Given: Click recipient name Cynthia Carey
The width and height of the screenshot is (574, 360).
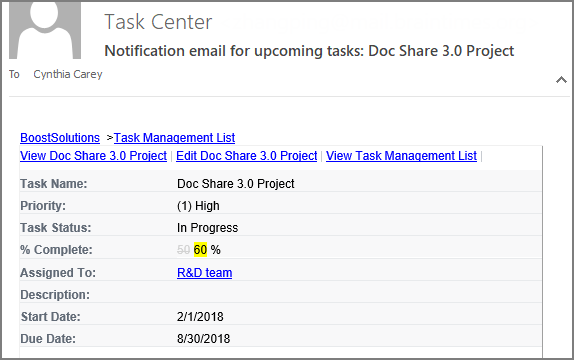Looking at the screenshot, I should pos(68,74).
